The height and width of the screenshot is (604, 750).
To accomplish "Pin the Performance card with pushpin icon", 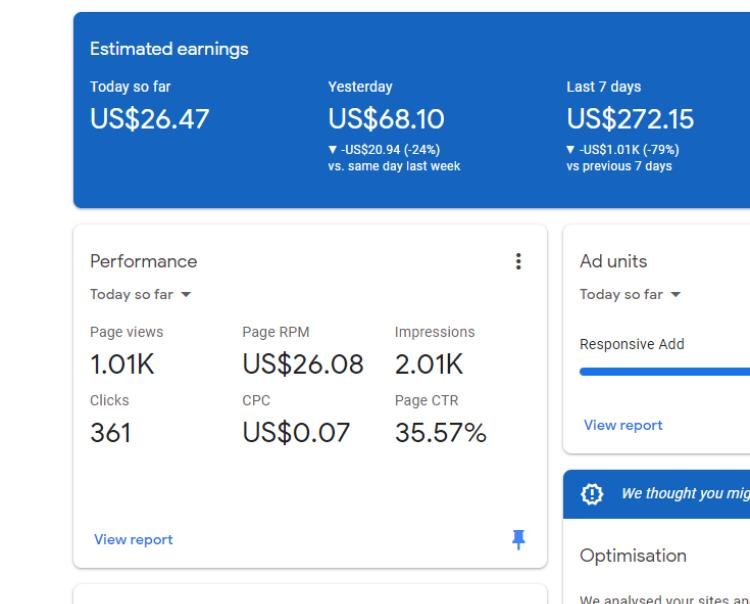I will click(x=518, y=539).
